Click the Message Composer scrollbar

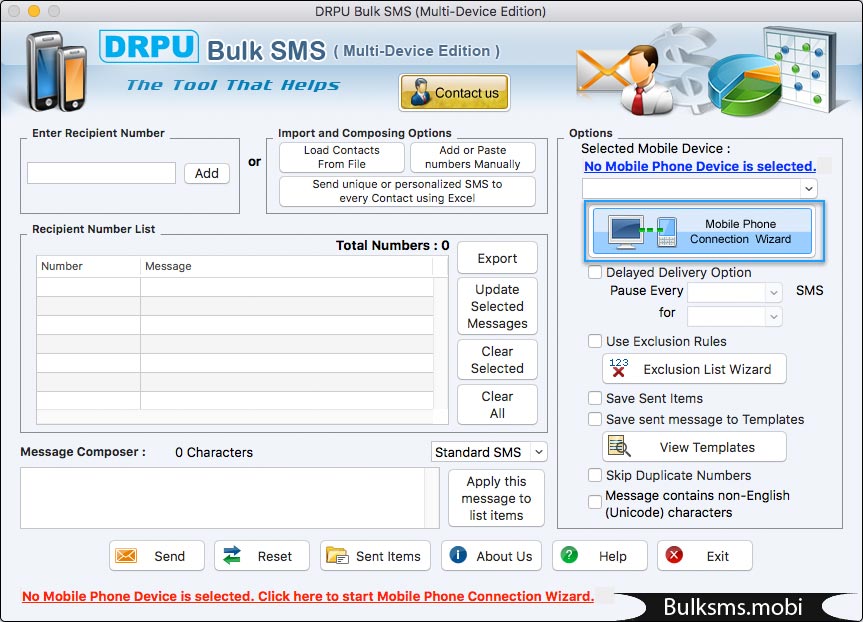pyautogui.click(x=432, y=498)
